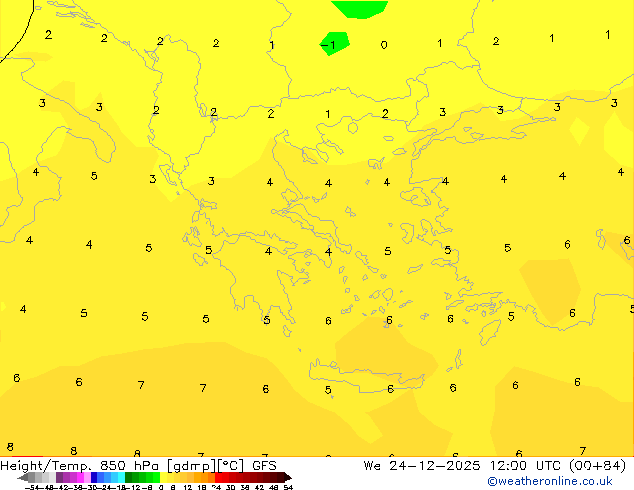634x490 pixels.
Task: Pick the bright red legend swatch at 24
Action: (x=218, y=477)
